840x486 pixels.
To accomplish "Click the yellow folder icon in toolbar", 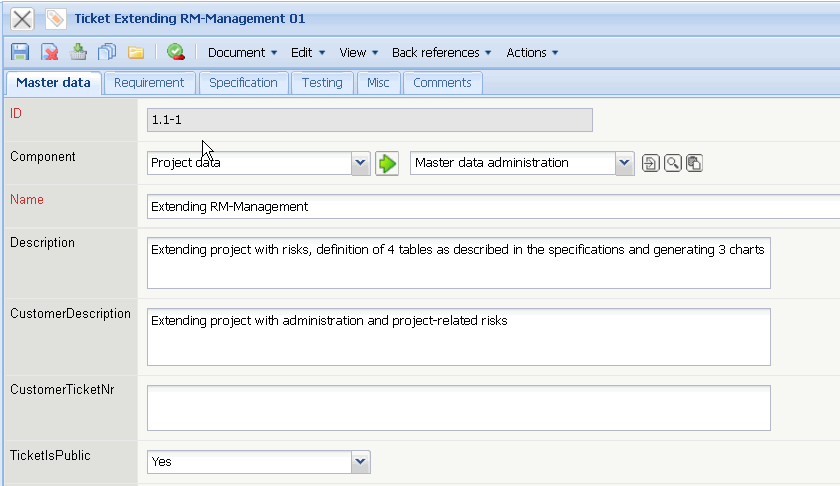I will [x=136, y=52].
